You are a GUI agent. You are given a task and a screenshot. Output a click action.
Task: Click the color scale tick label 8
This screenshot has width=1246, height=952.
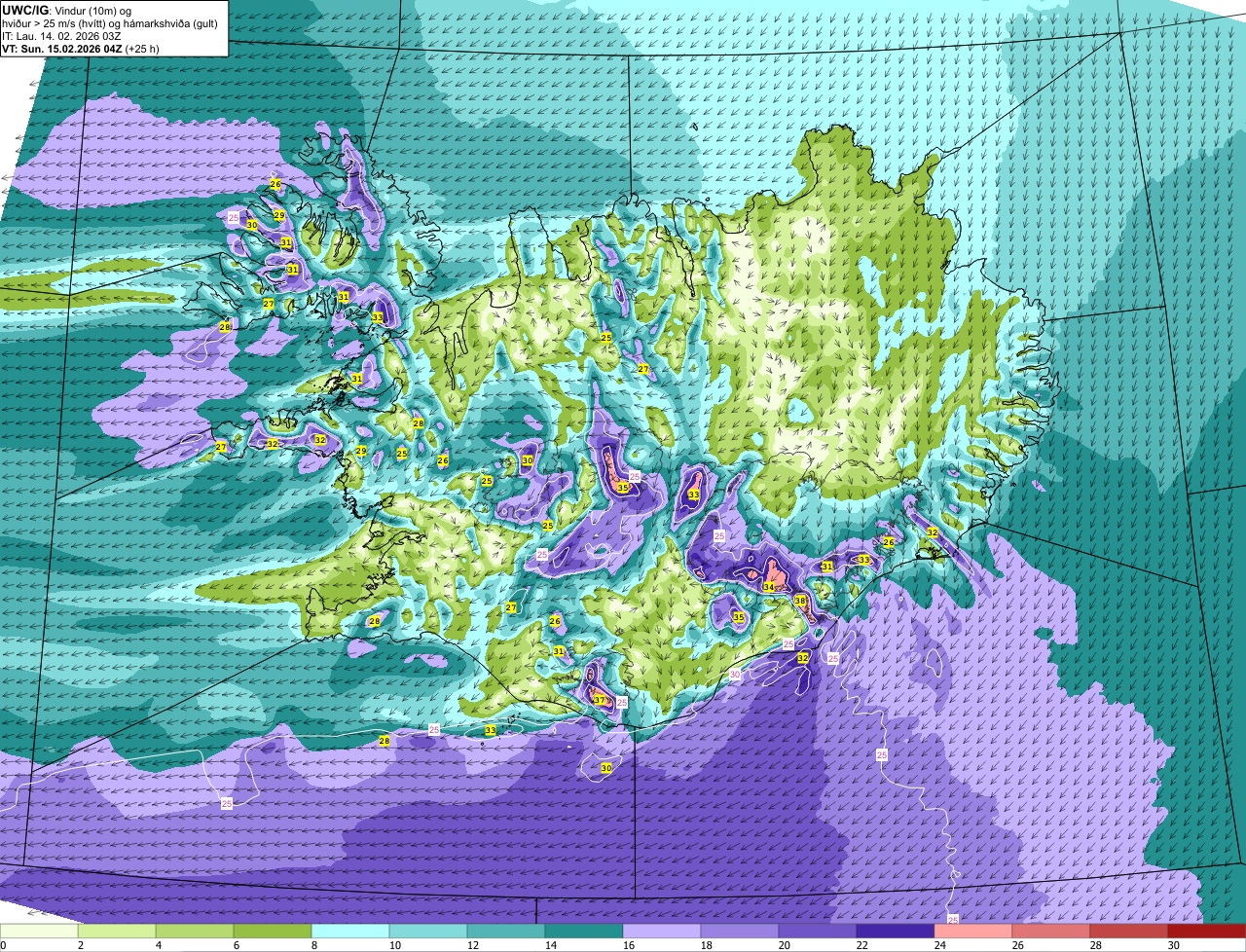pyautogui.click(x=314, y=945)
